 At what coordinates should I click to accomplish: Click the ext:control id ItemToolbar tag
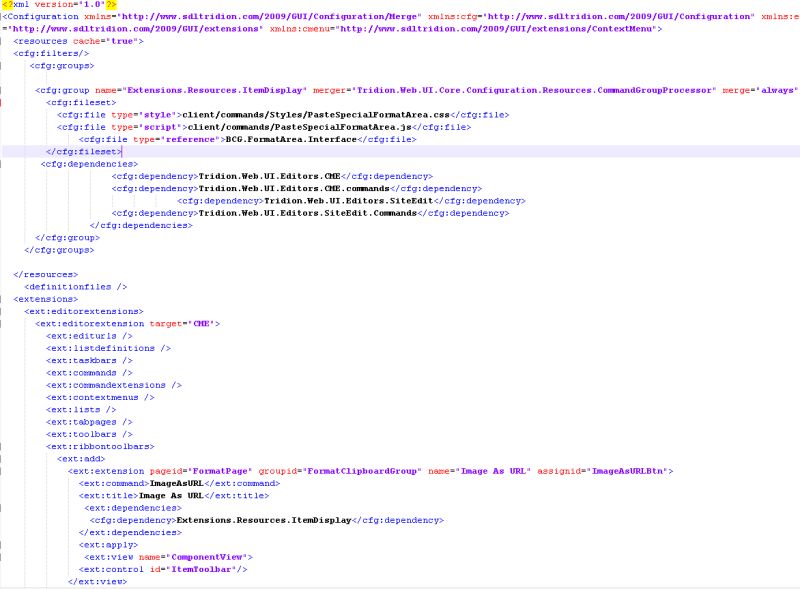click(x=163, y=569)
